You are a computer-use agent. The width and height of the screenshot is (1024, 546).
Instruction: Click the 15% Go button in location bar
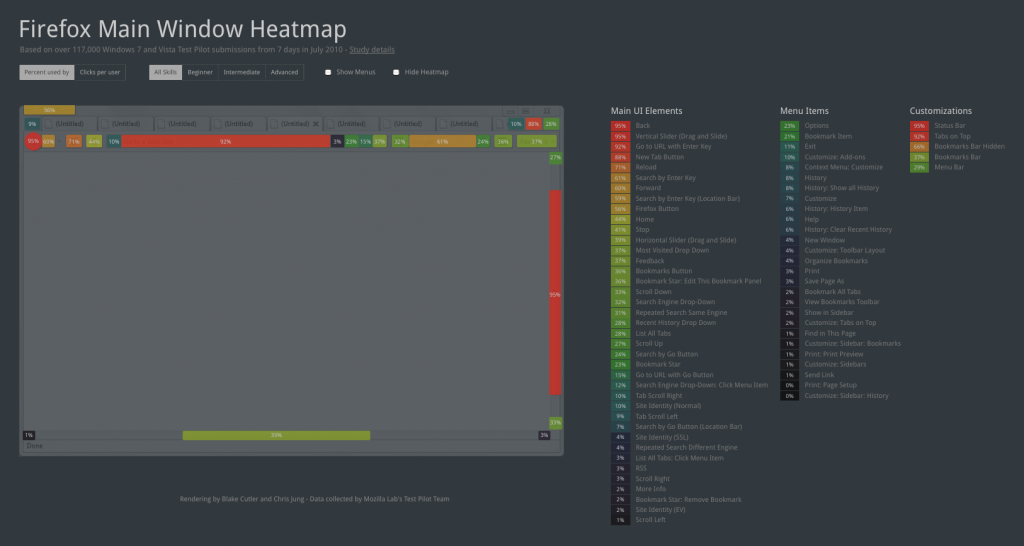(x=365, y=141)
